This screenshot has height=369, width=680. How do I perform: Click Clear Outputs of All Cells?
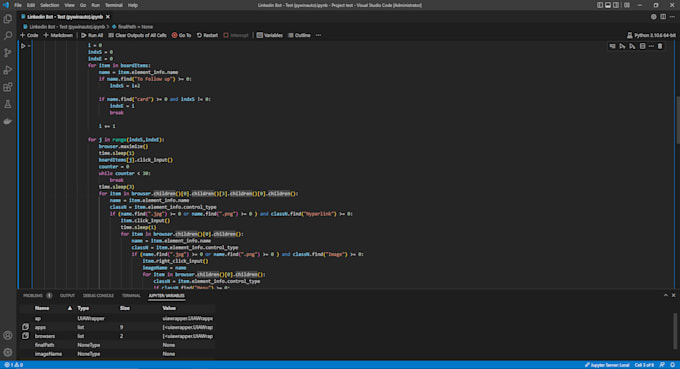tap(137, 35)
